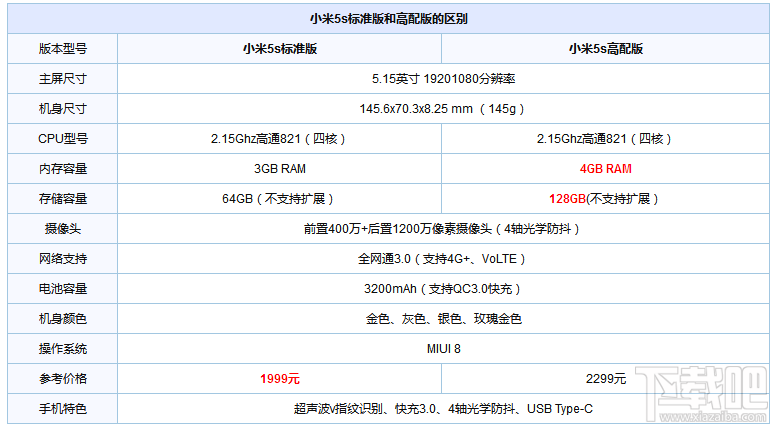Click the 64GB(不支持扩展) cell
This screenshot has width=775, height=427.
pyautogui.click(x=278, y=199)
